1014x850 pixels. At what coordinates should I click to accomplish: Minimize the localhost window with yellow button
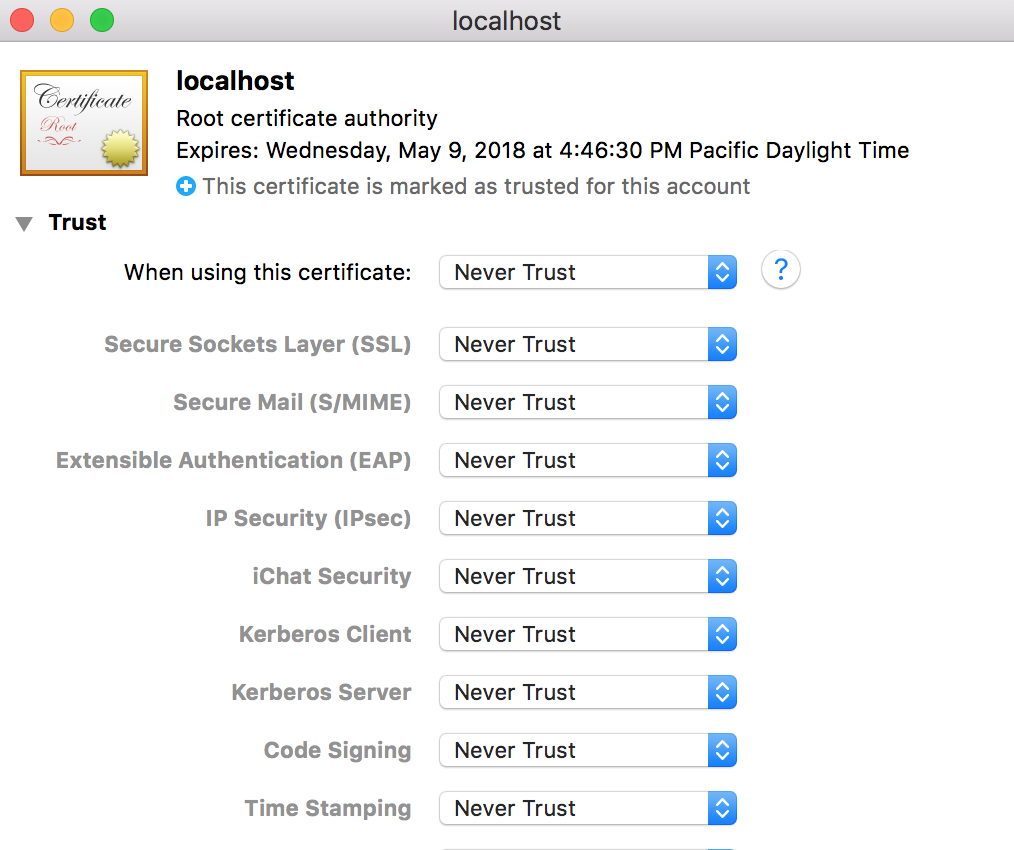click(62, 20)
